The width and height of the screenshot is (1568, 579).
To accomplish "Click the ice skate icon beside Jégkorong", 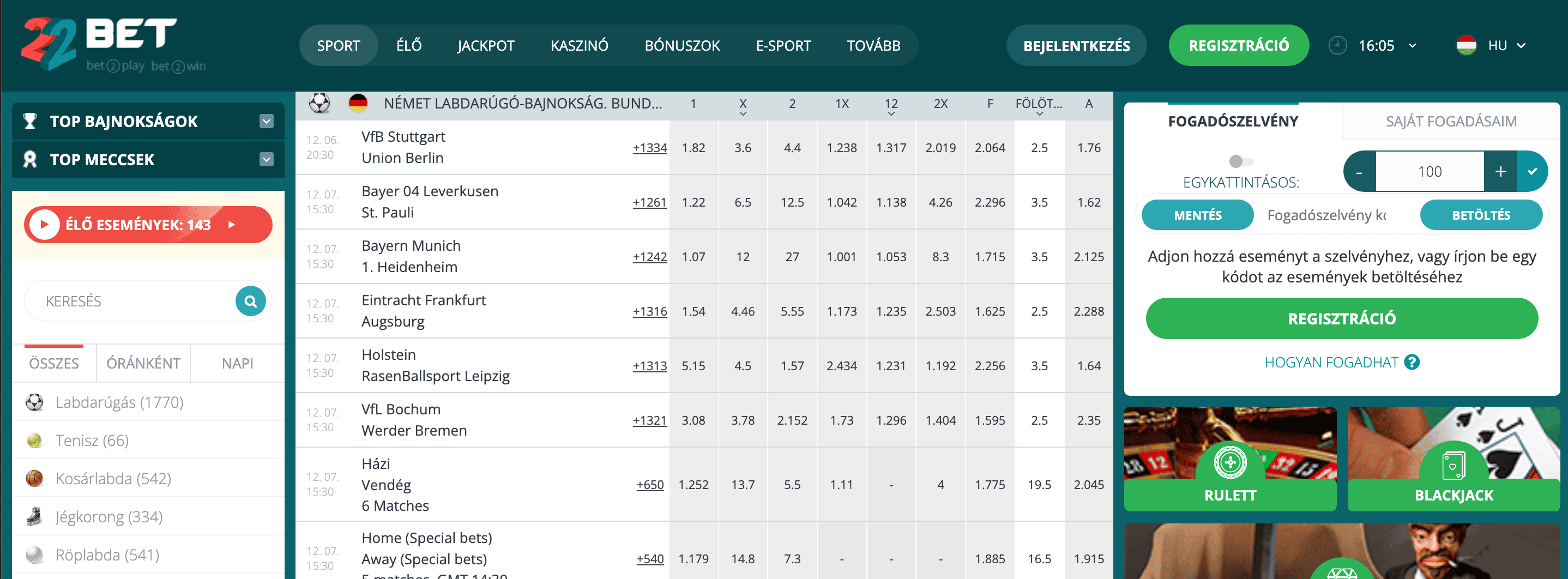I will (35, 516).
